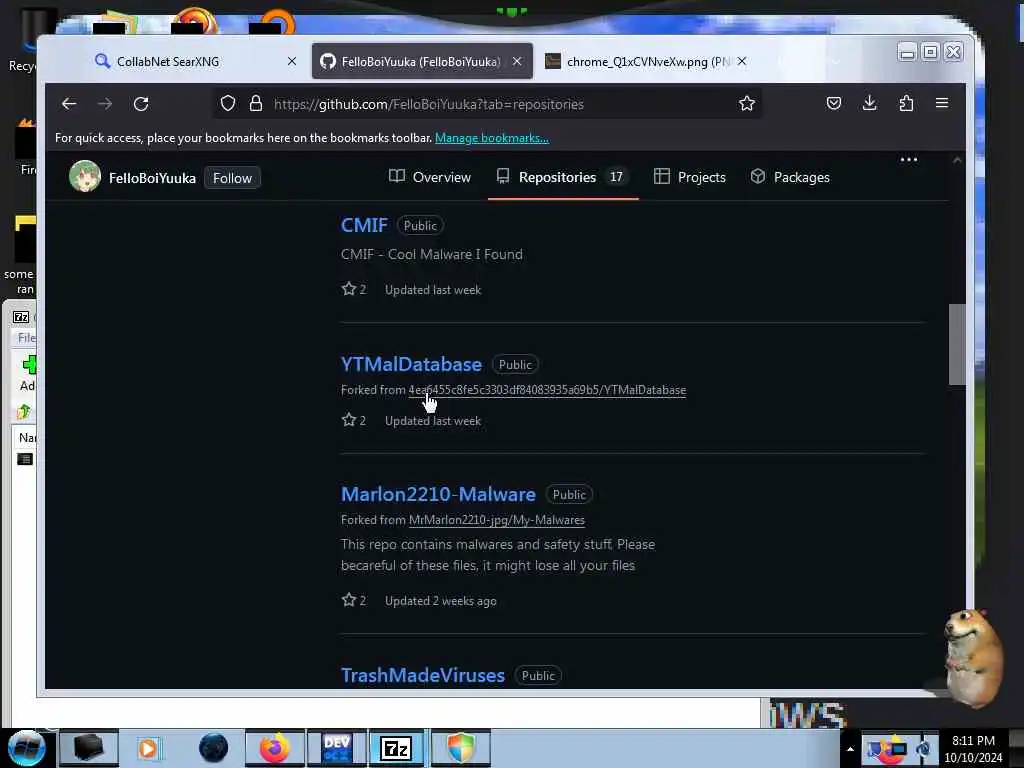Click the forward navigation arrow
Image resolution: width=1024 pixels, height=768 pixels.
point(104,104)
